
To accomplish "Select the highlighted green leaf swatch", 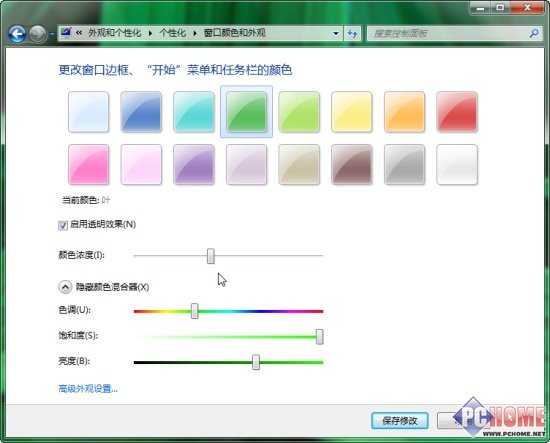I will coord(246,112).
